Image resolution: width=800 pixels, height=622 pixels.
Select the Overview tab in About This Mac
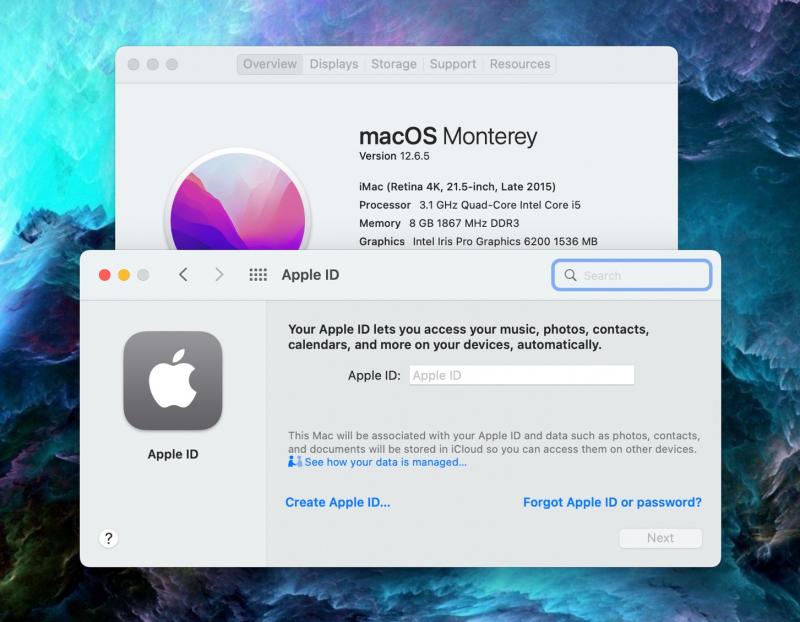(270, 64)
